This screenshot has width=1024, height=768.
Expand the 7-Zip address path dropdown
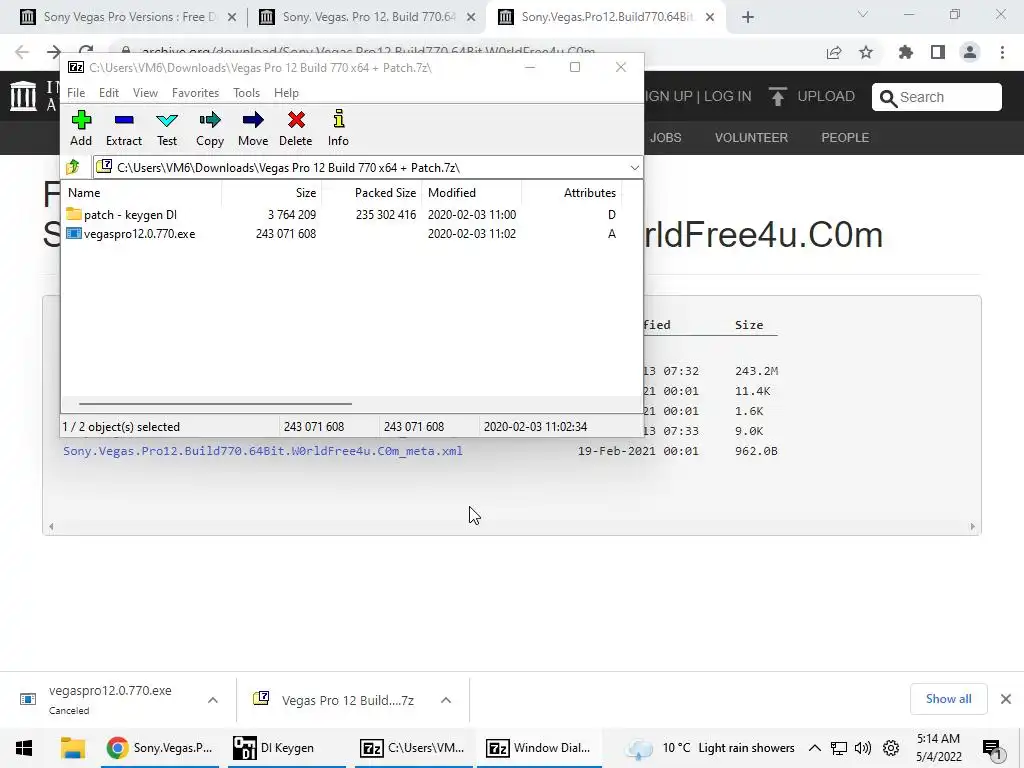(634, 168)
